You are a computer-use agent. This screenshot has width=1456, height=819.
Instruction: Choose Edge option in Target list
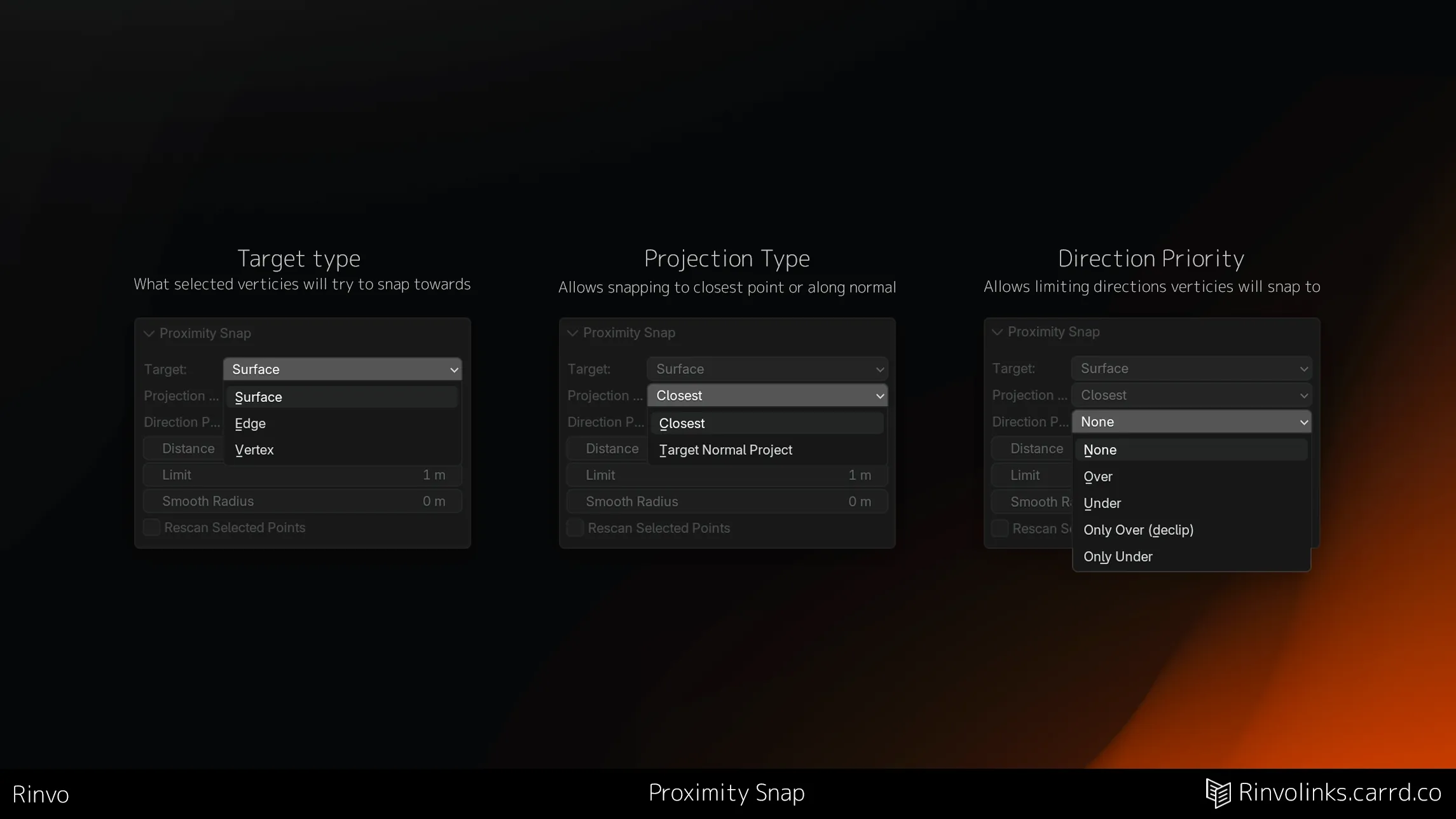click(342, 423)
